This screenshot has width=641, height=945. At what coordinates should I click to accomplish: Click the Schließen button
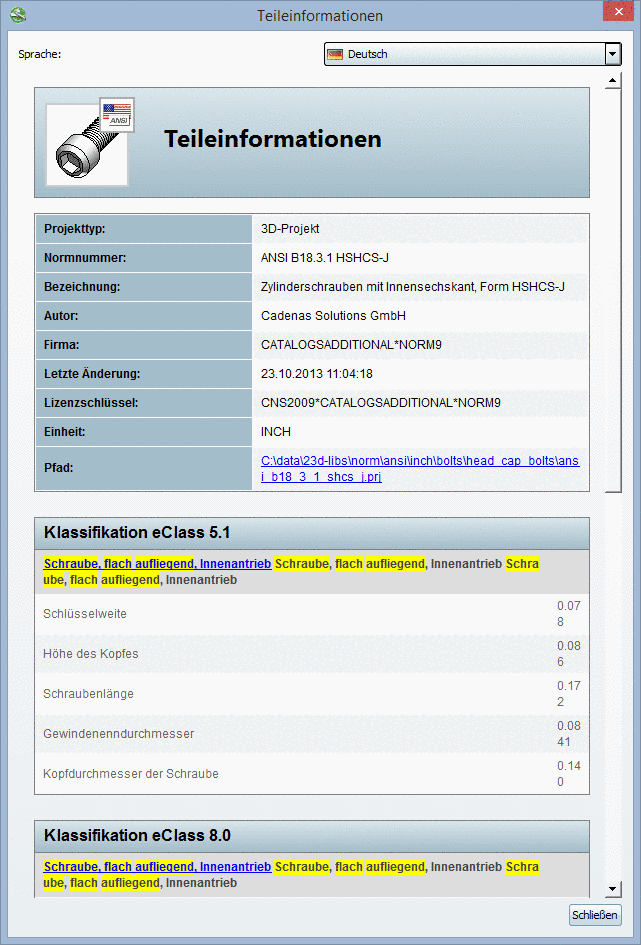point(595,915)
